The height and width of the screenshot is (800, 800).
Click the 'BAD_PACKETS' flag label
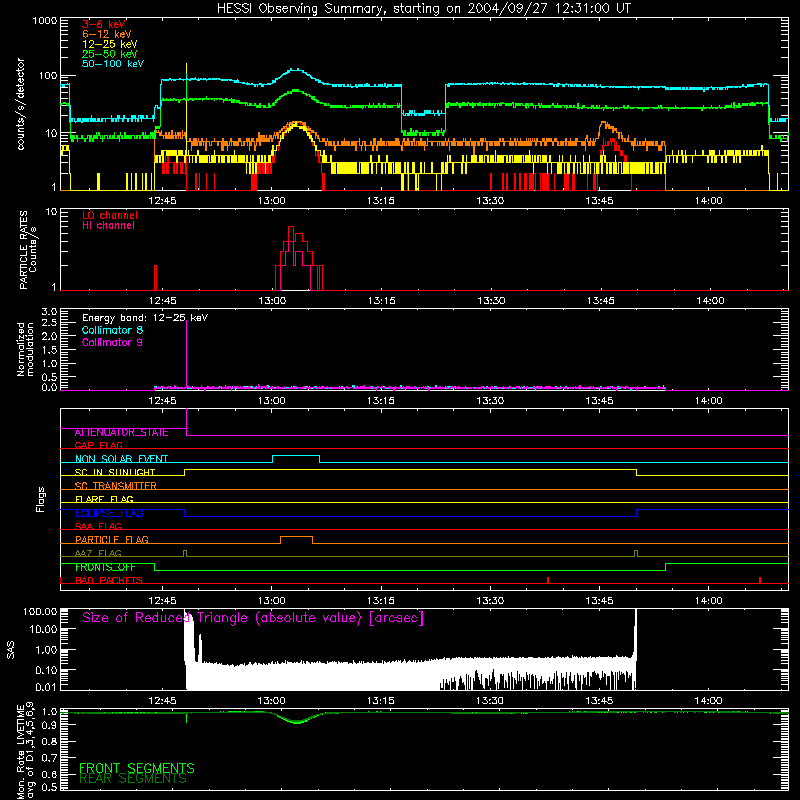coord(109,580)
